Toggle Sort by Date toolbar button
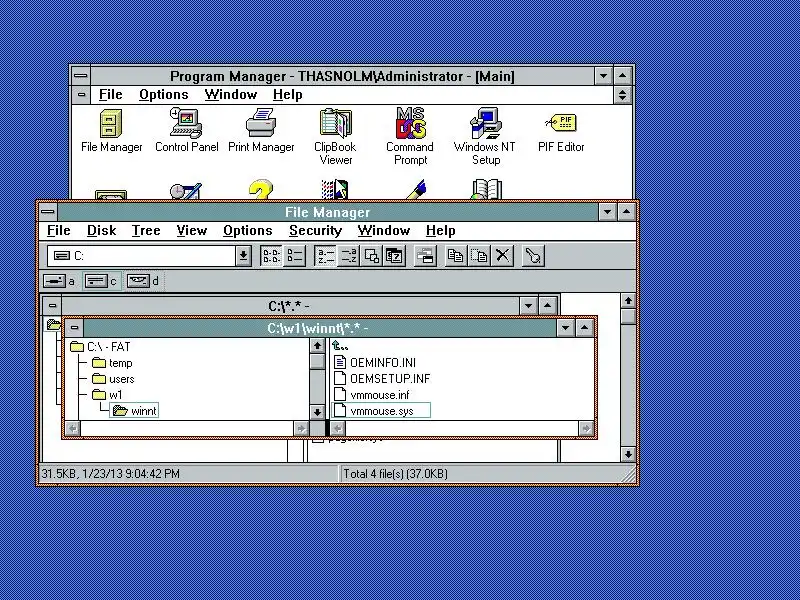800x600 pixels. (394, 256)
